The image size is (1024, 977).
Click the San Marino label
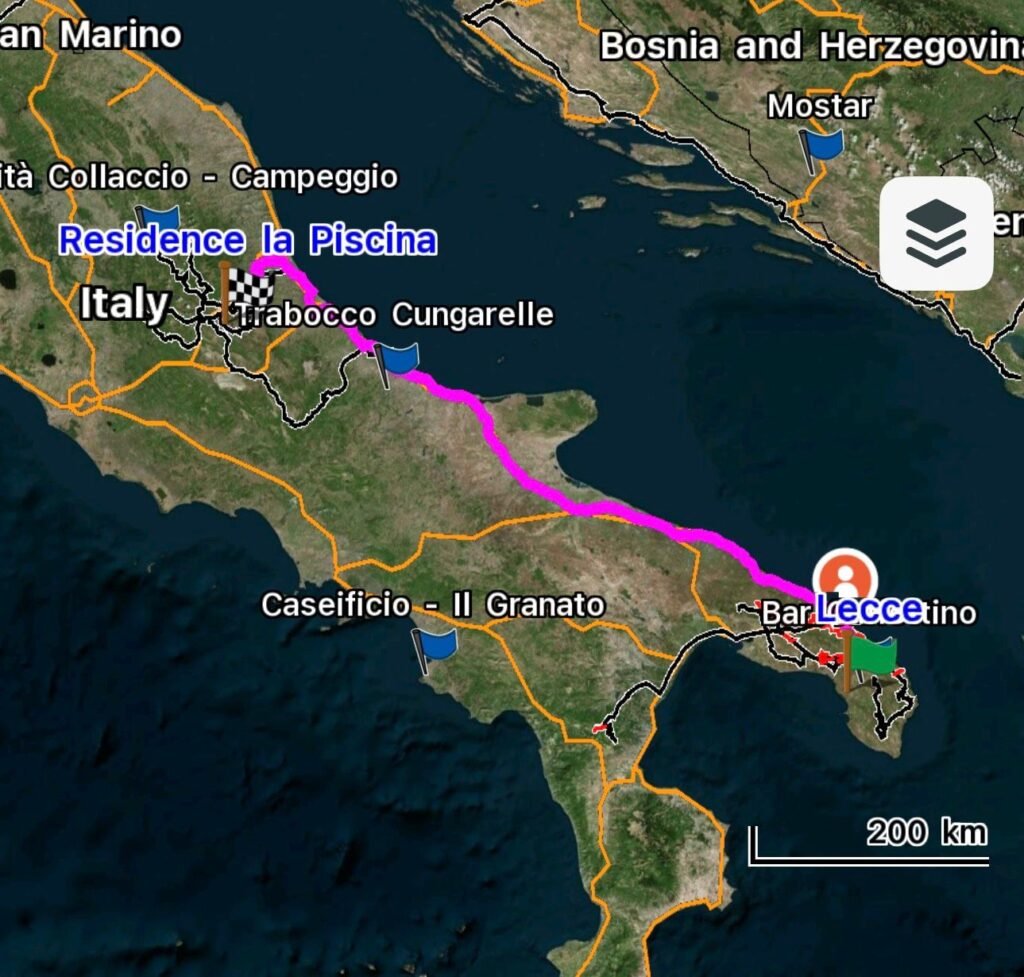(91, 35)
